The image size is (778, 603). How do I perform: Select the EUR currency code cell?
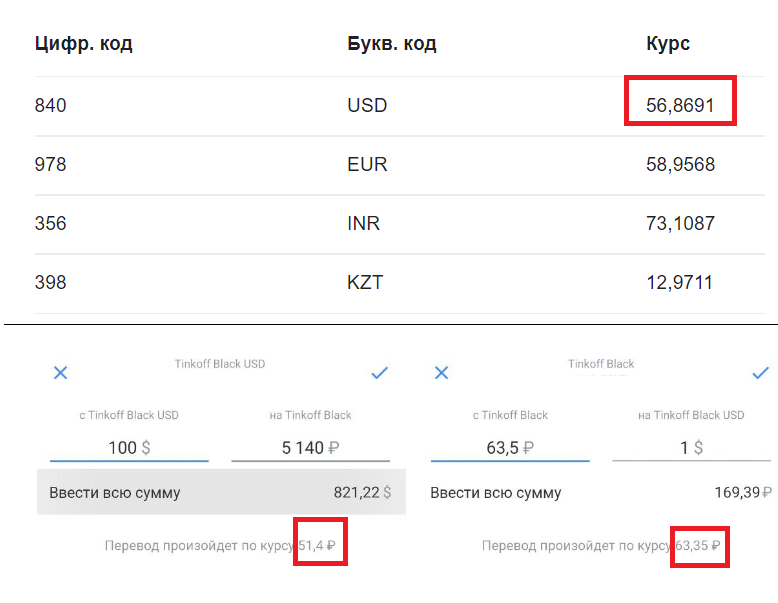click(367, 164)
